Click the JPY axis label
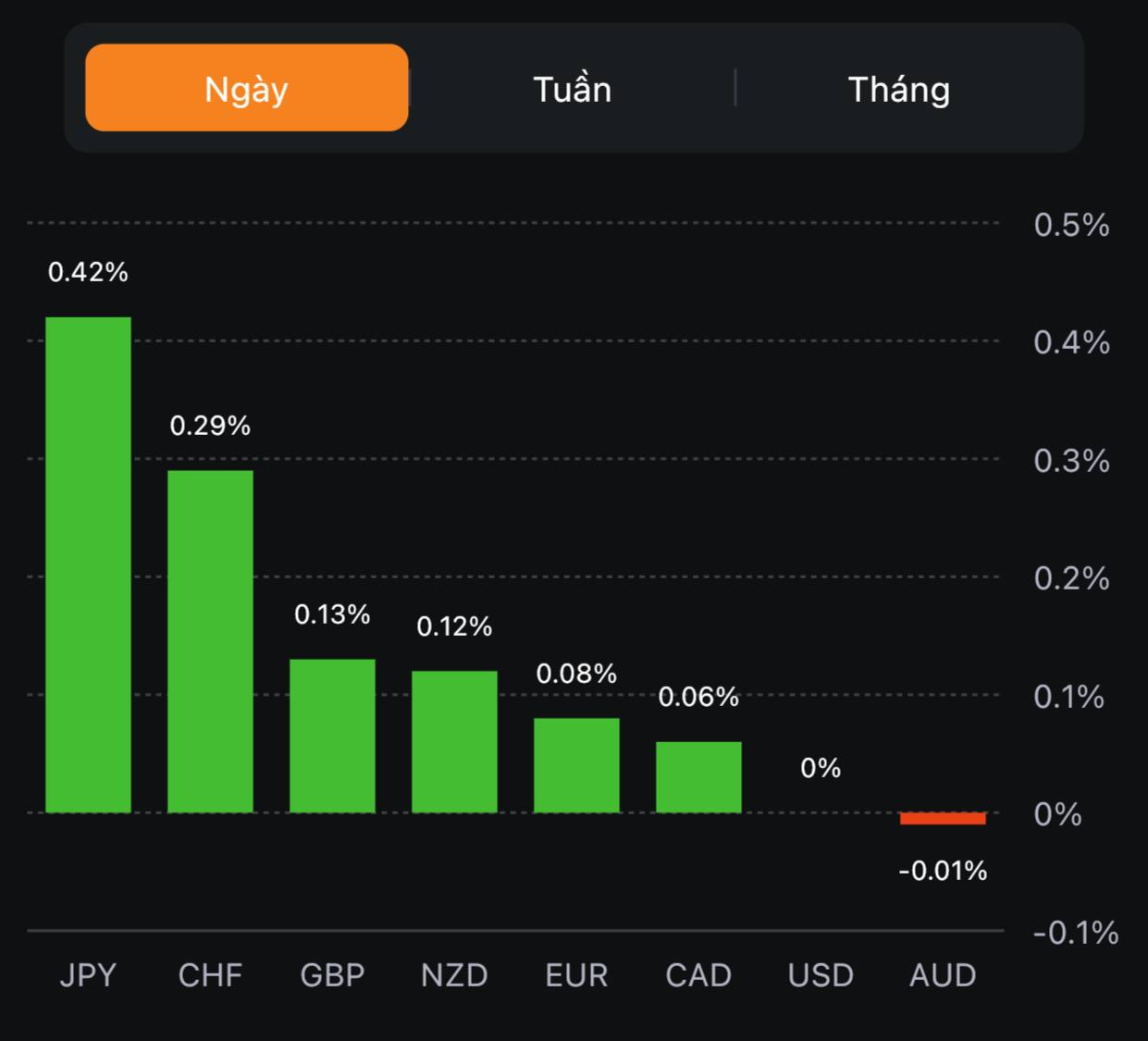 88,975
